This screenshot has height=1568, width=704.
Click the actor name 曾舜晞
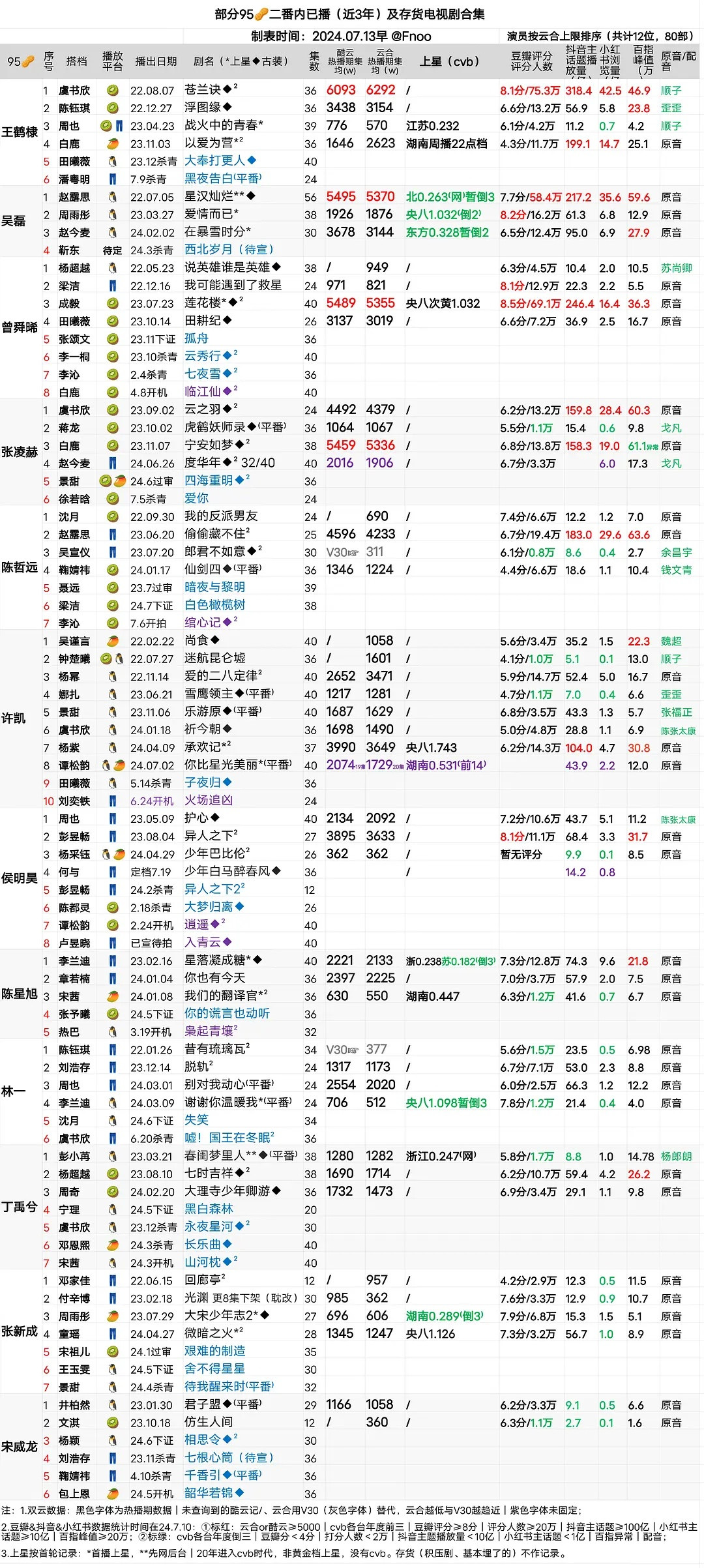(20, 327)
